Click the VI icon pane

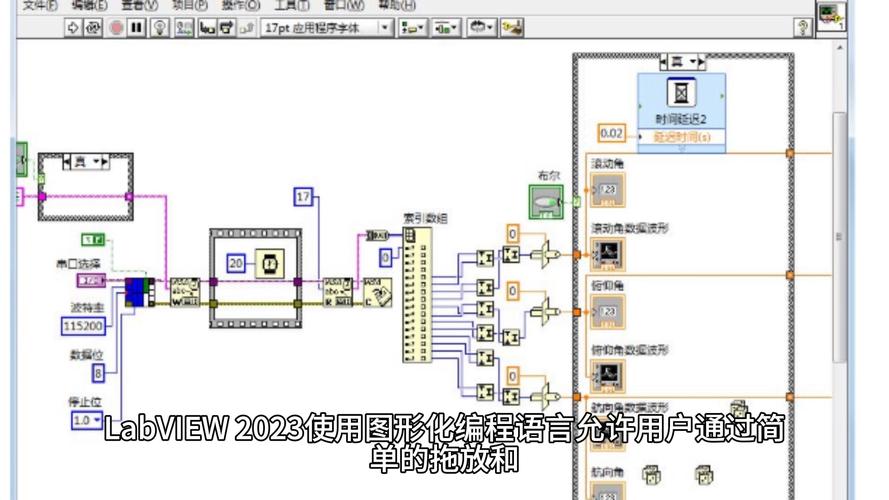[x=831, y=18]
